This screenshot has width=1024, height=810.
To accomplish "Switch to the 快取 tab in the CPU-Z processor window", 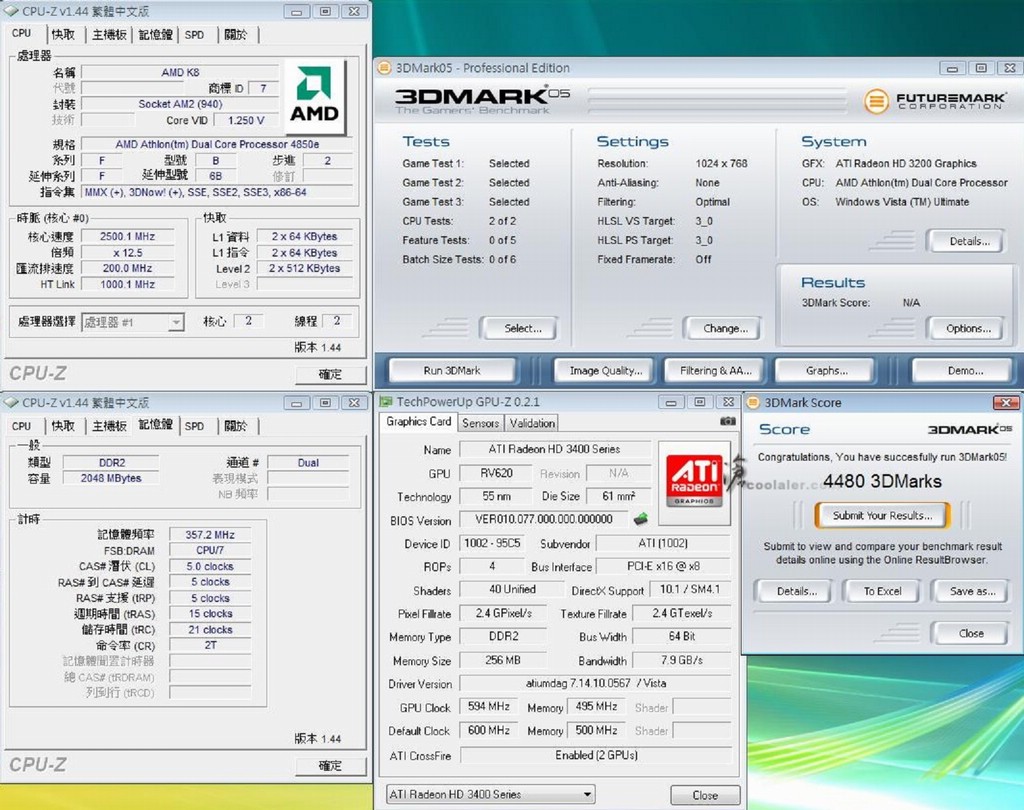I will 63,34.
